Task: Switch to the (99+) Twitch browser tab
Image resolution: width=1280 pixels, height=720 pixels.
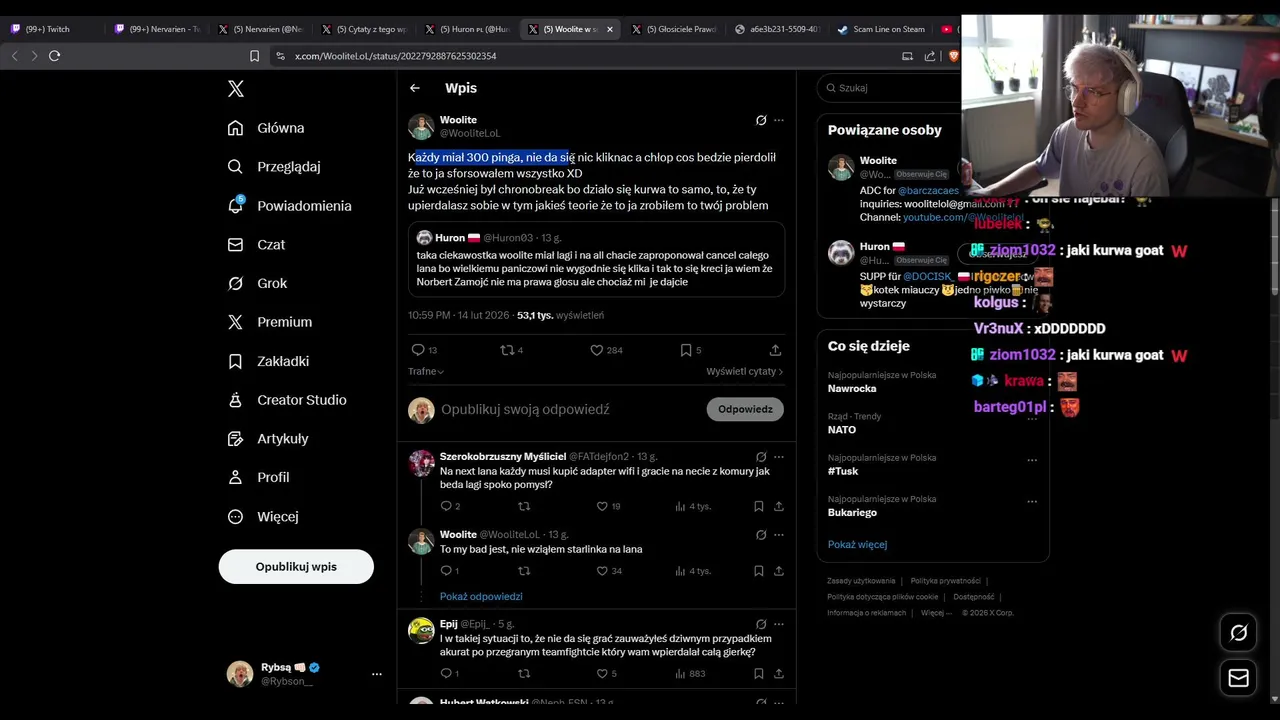Action: (x=52, y=29)
